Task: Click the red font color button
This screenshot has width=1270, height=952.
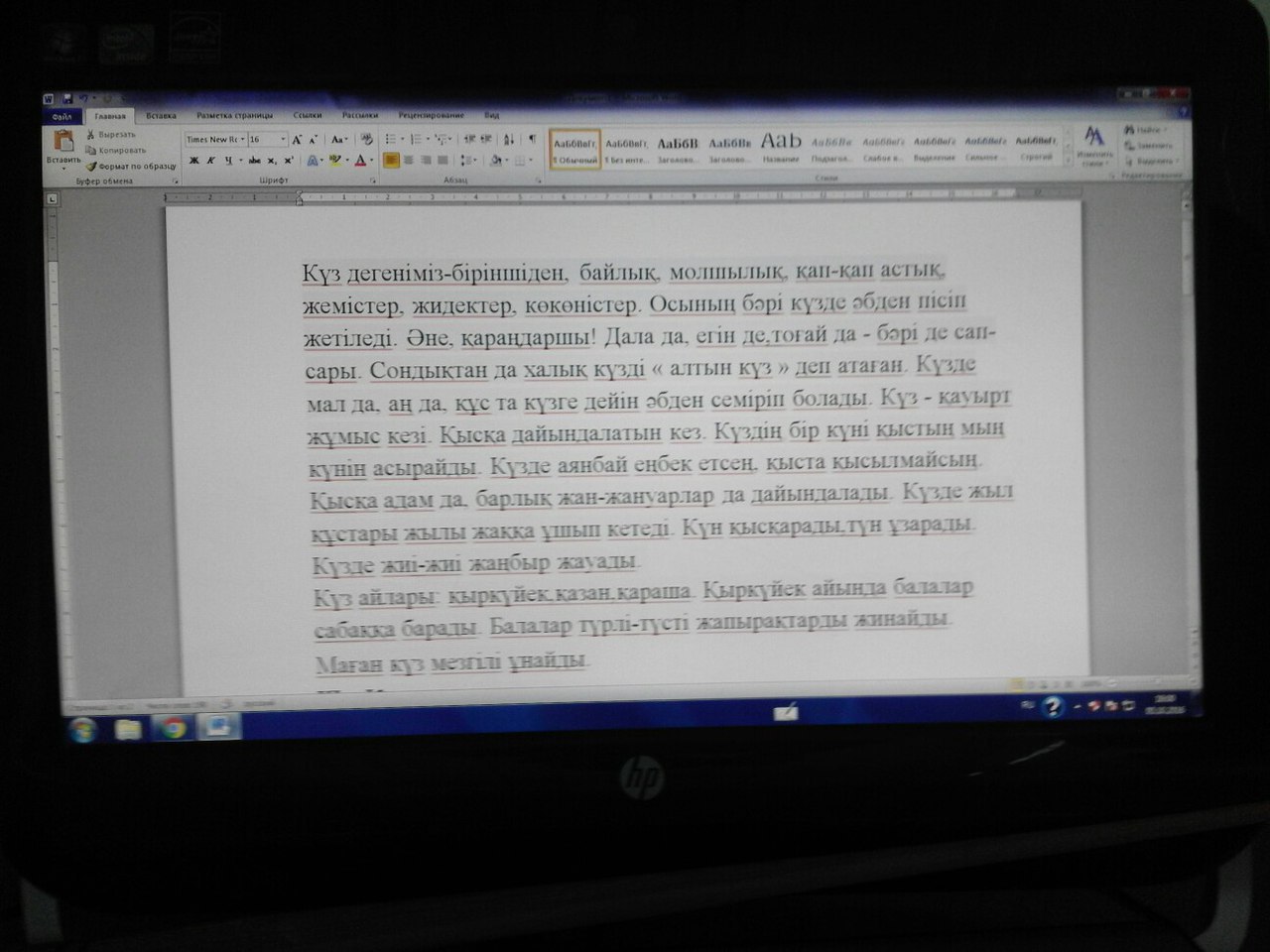Action: (360, 160)
